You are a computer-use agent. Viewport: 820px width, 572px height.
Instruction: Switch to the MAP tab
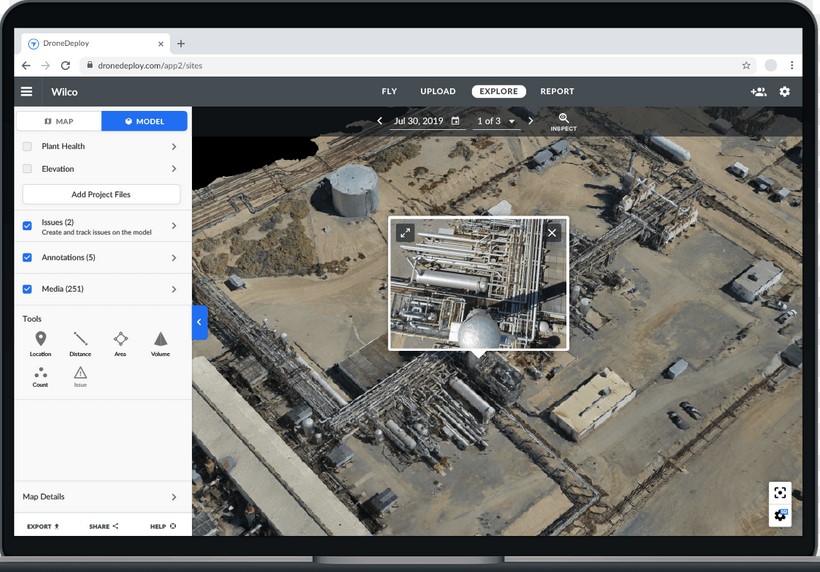pyautogui.click(x=59, y=121)
